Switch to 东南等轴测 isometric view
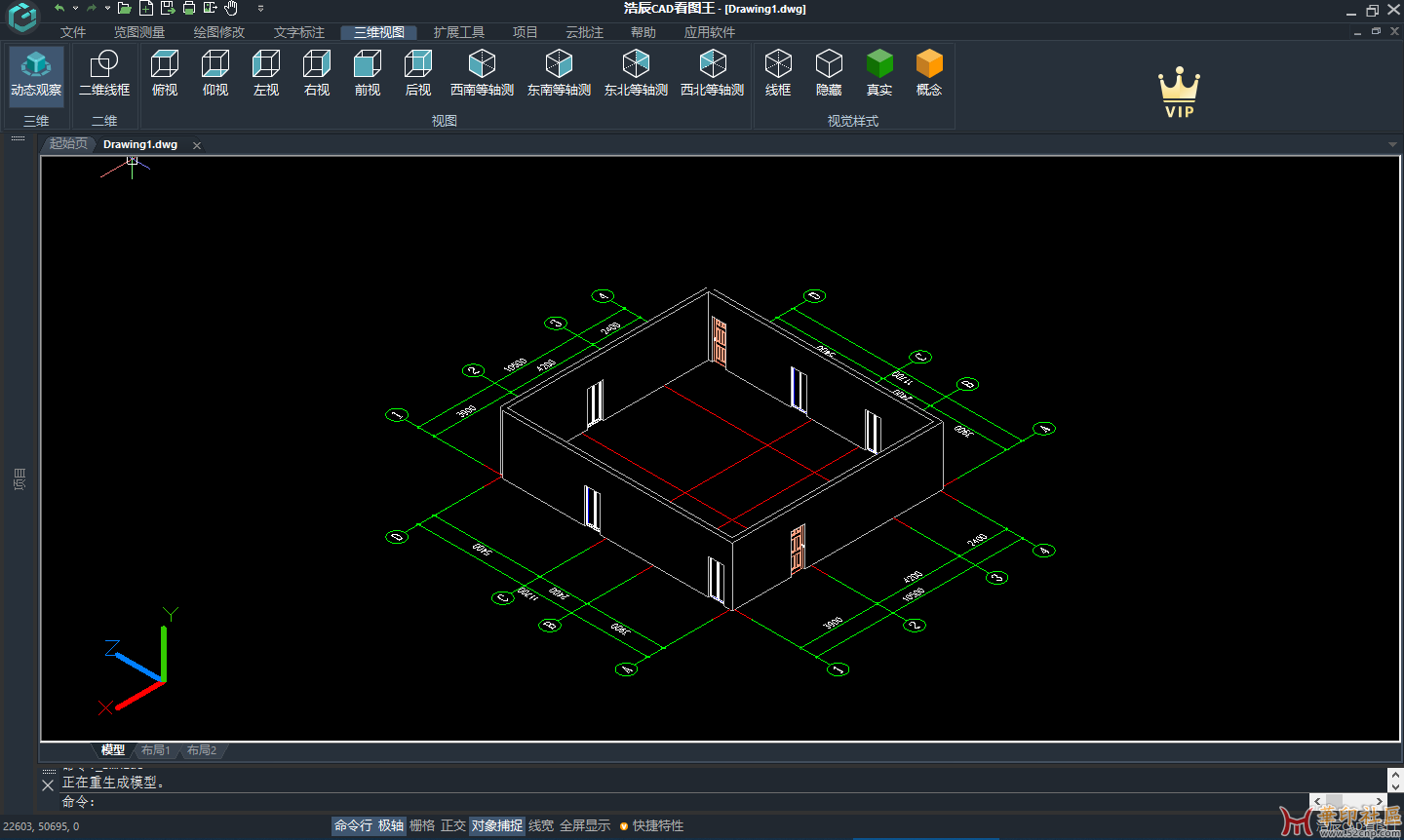1404x840 pixels. tap(559, 75)
